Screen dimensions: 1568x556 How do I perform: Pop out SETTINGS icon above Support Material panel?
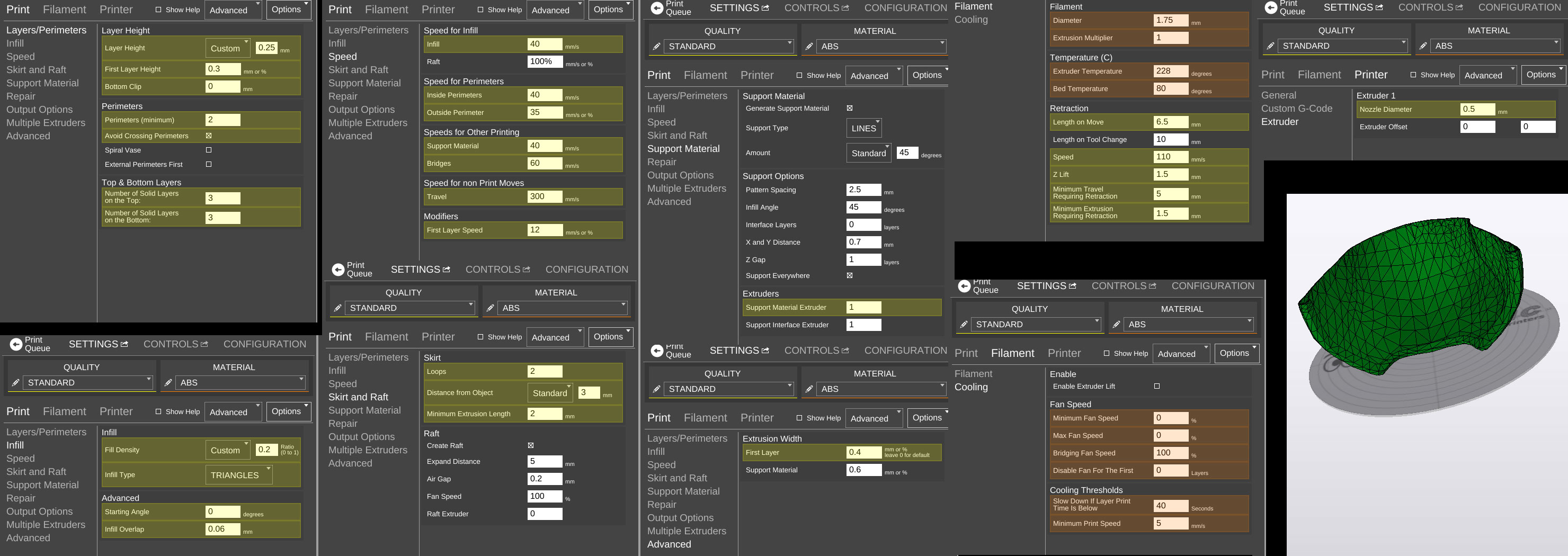pyautogui.click(x=765, y=8)
